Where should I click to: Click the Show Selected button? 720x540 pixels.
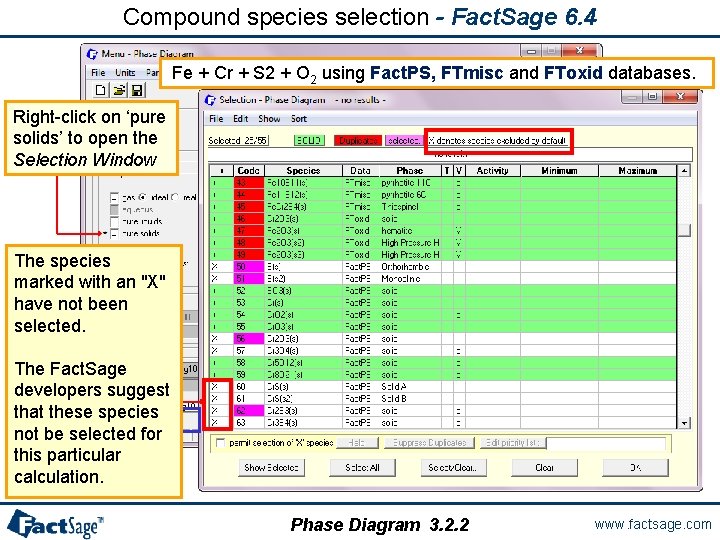[x=271, y=467]
